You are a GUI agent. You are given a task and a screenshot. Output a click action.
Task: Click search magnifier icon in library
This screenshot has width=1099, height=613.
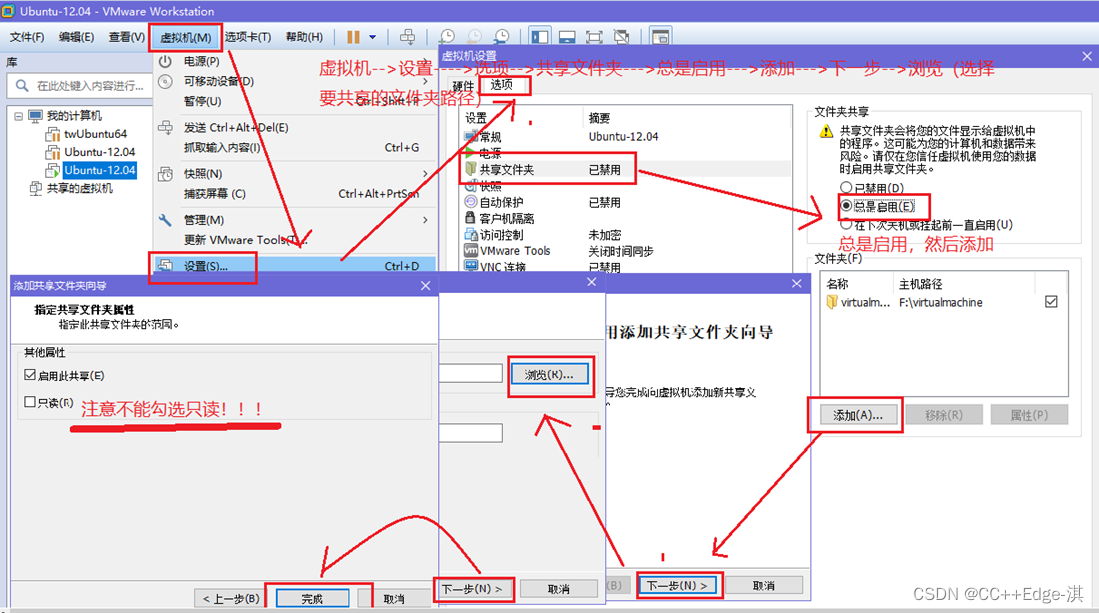22,85
